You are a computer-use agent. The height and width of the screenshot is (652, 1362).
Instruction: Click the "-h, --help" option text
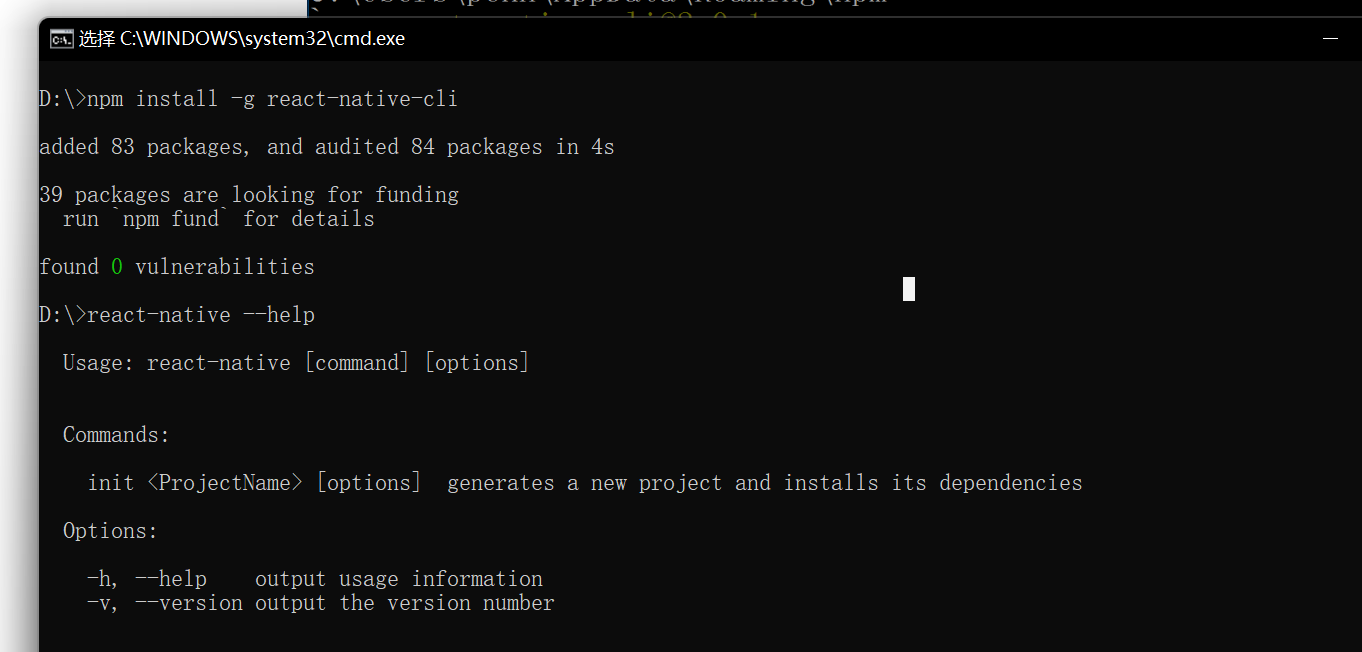[x=147, y=579]
